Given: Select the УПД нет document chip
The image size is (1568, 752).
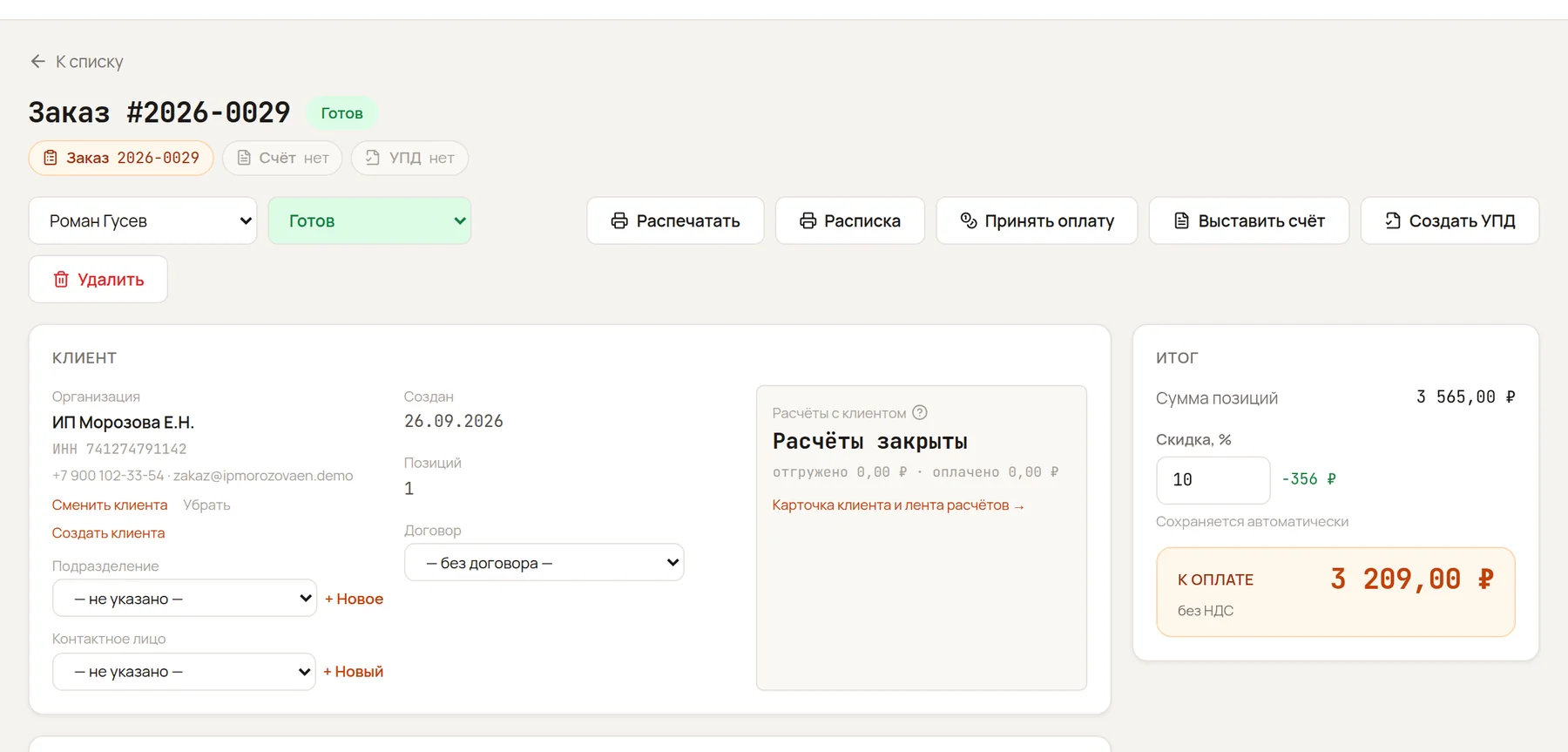Looking at the screenshot, I should coord(409,158).
